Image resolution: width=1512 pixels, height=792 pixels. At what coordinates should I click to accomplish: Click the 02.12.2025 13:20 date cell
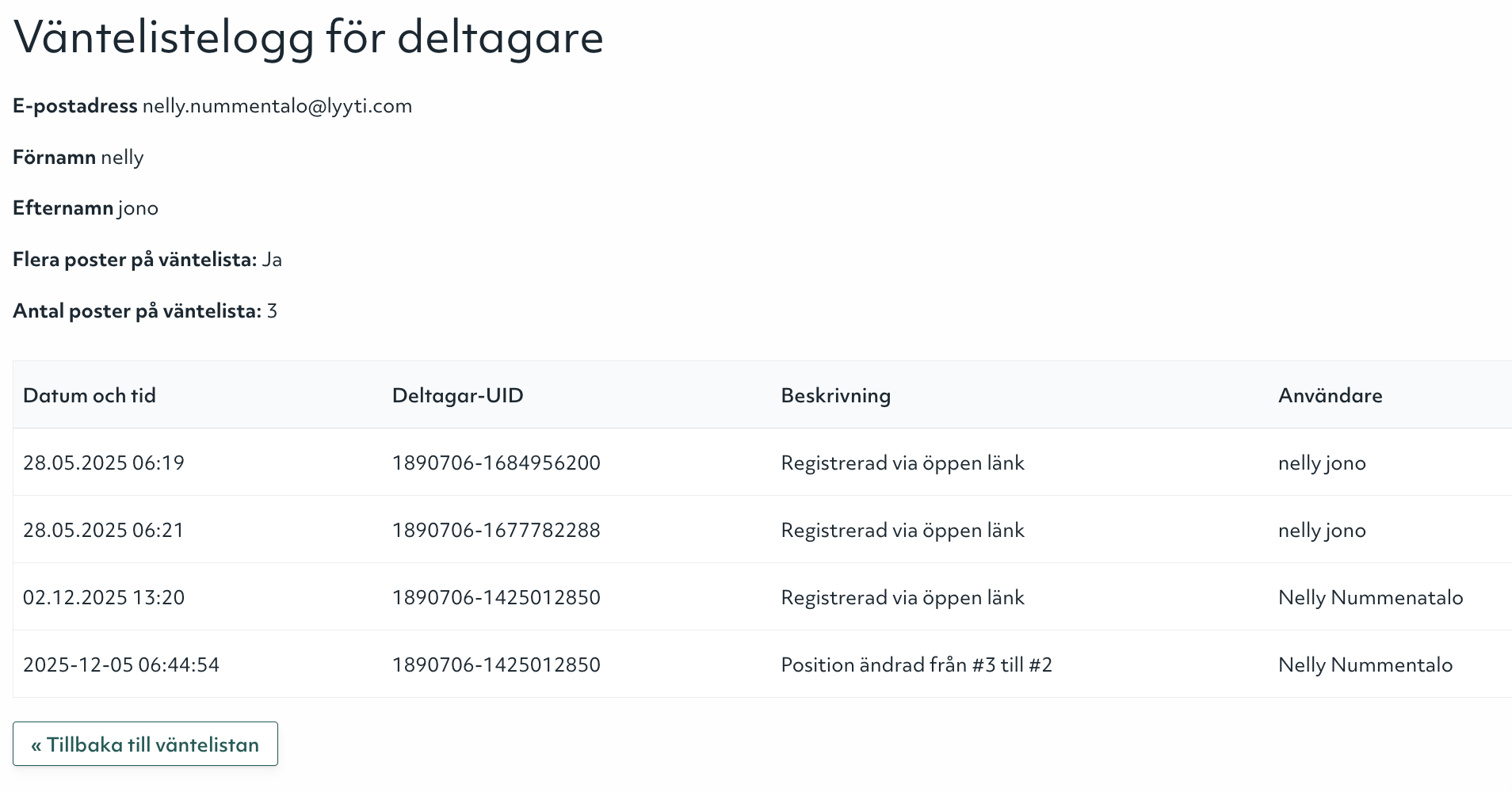click(104, 597)
